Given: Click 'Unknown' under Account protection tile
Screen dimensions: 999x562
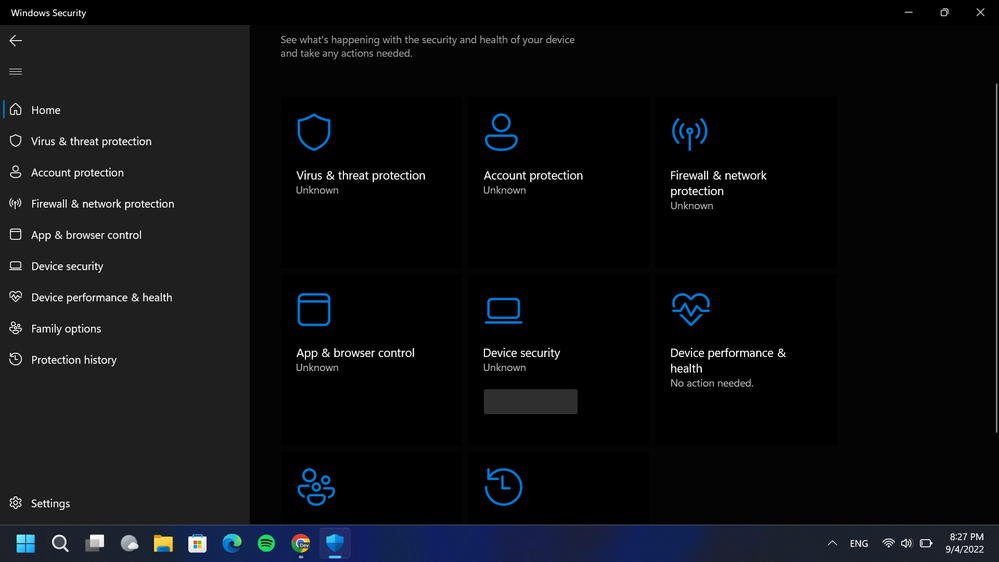Looking at the screenshot, I should coord(504,190).
